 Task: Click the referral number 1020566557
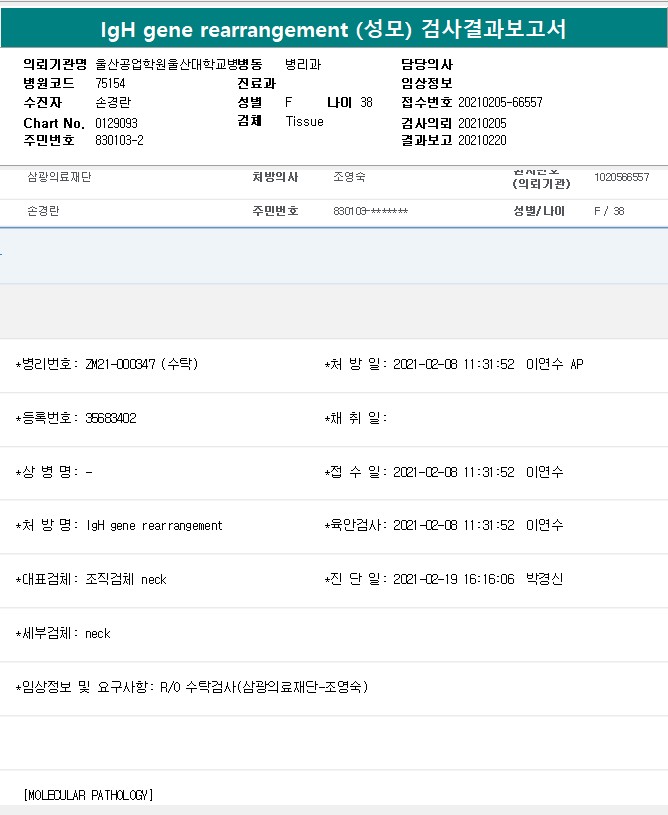pos(621,177)
